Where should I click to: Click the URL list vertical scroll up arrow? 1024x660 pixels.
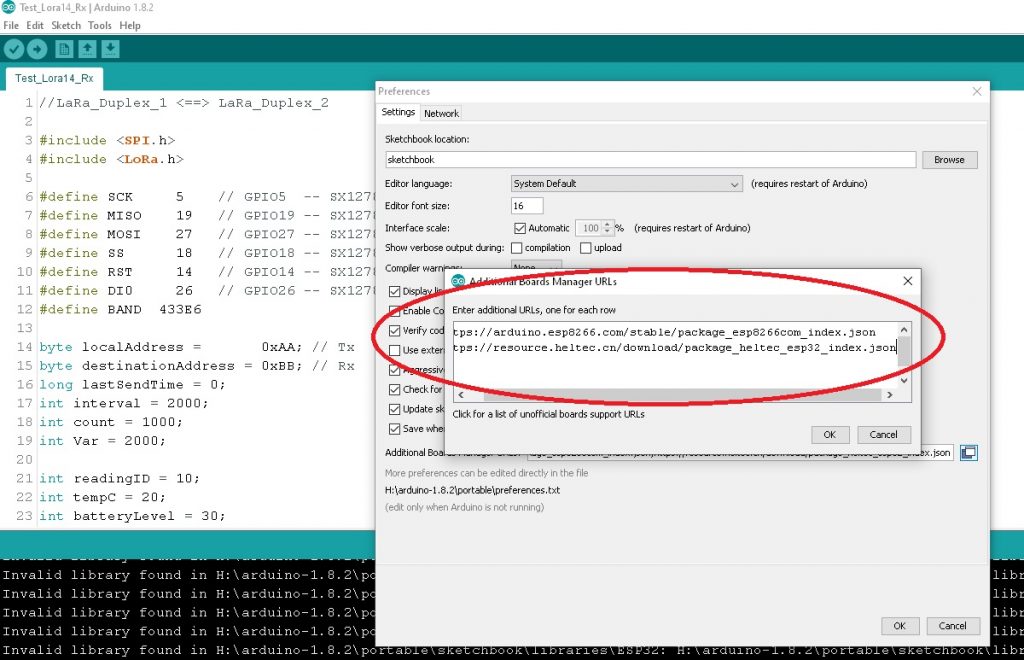click(x=904, y=330)
